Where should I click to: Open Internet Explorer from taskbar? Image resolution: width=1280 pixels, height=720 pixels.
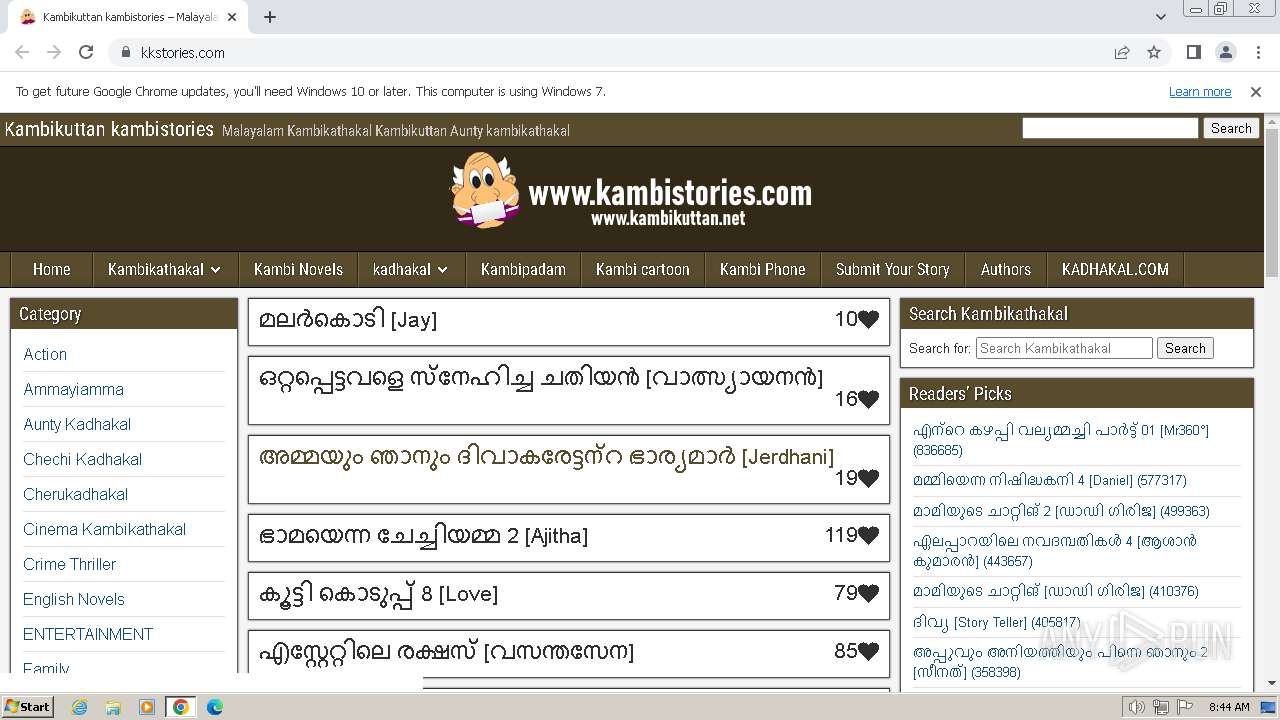click(x=79, y=707)
